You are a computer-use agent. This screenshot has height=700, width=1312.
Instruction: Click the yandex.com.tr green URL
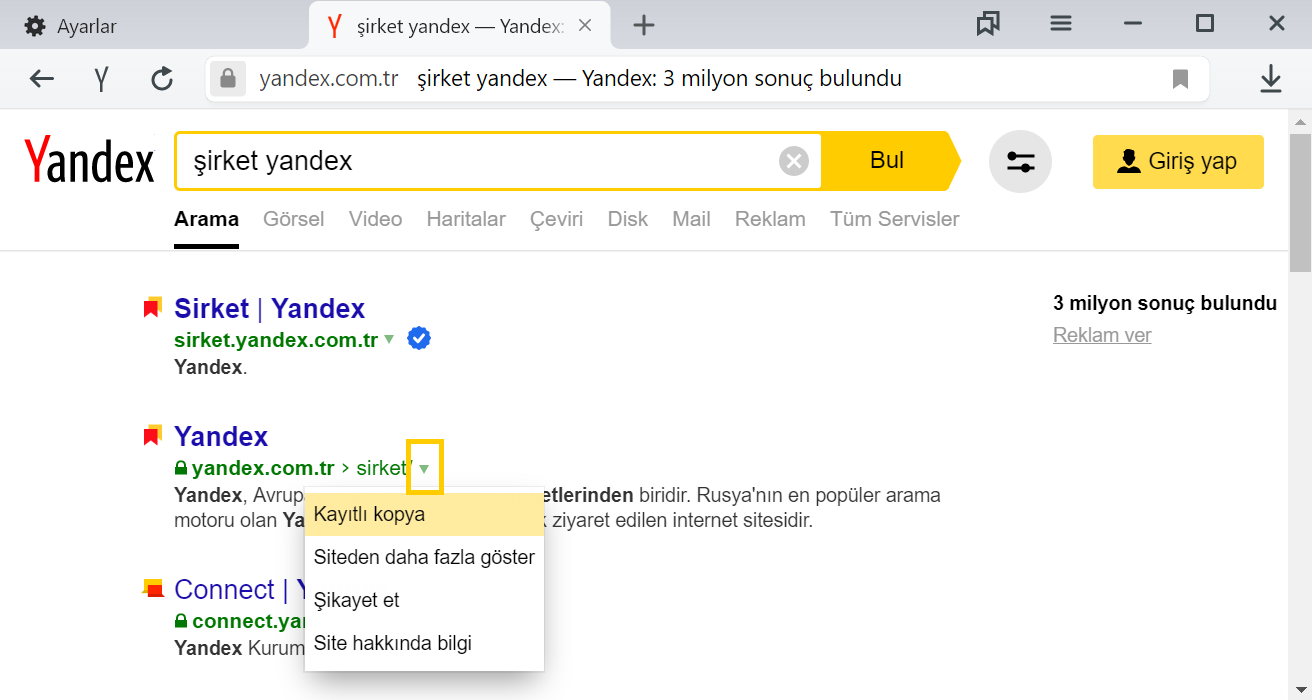(262, 468)
